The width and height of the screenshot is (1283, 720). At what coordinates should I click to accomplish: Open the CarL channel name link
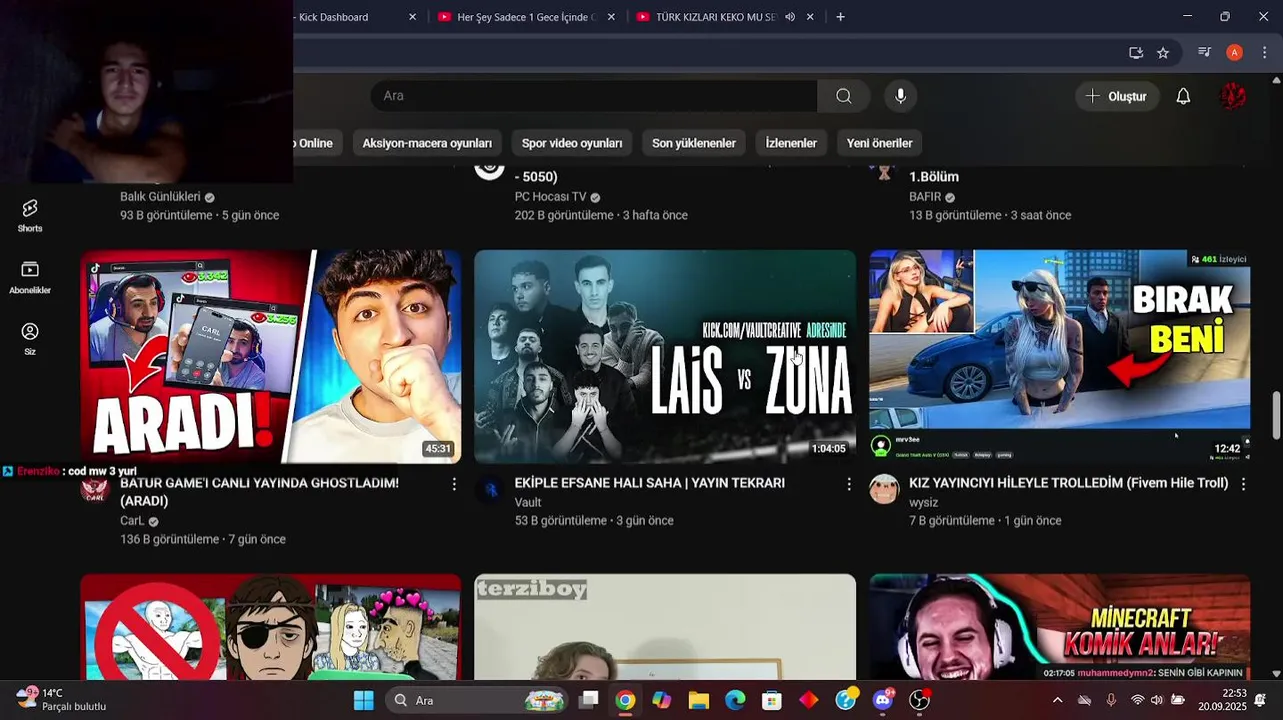[132, 521]
